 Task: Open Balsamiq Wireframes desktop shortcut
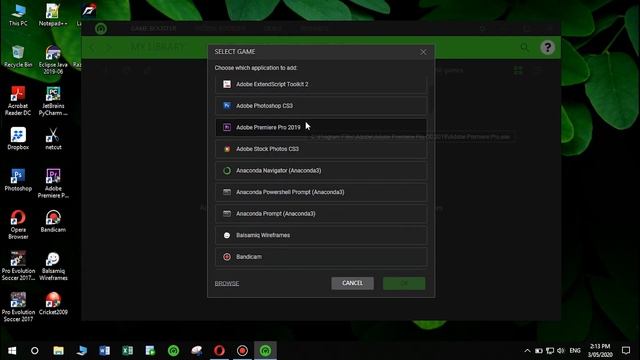click(x=53, y=266)
